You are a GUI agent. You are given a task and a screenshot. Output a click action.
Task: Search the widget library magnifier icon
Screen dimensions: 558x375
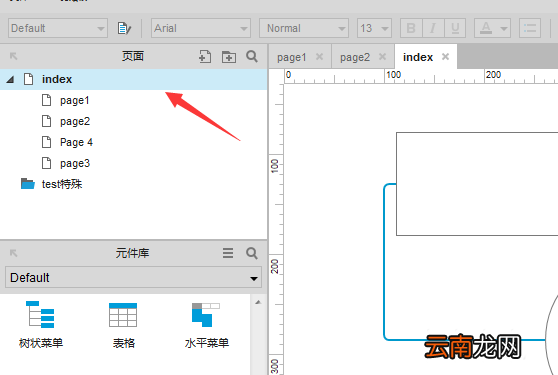pos(252,253)
